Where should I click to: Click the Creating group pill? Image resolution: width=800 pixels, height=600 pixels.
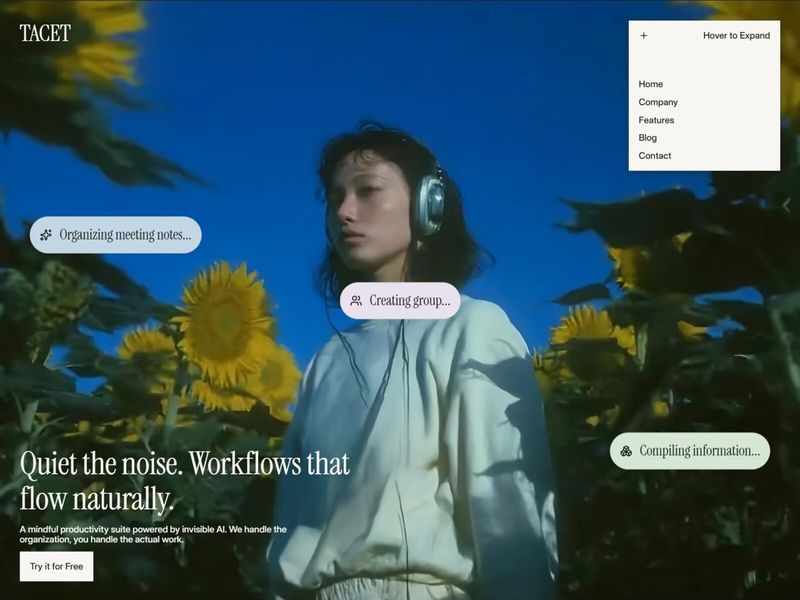pyautogui.click(x=400, y=301)
